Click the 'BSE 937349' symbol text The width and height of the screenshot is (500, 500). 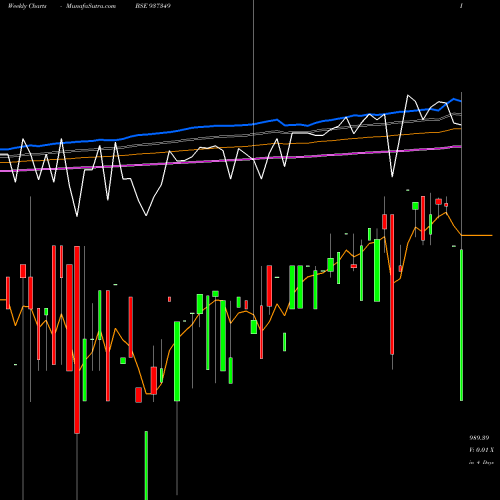click(153, 6)
